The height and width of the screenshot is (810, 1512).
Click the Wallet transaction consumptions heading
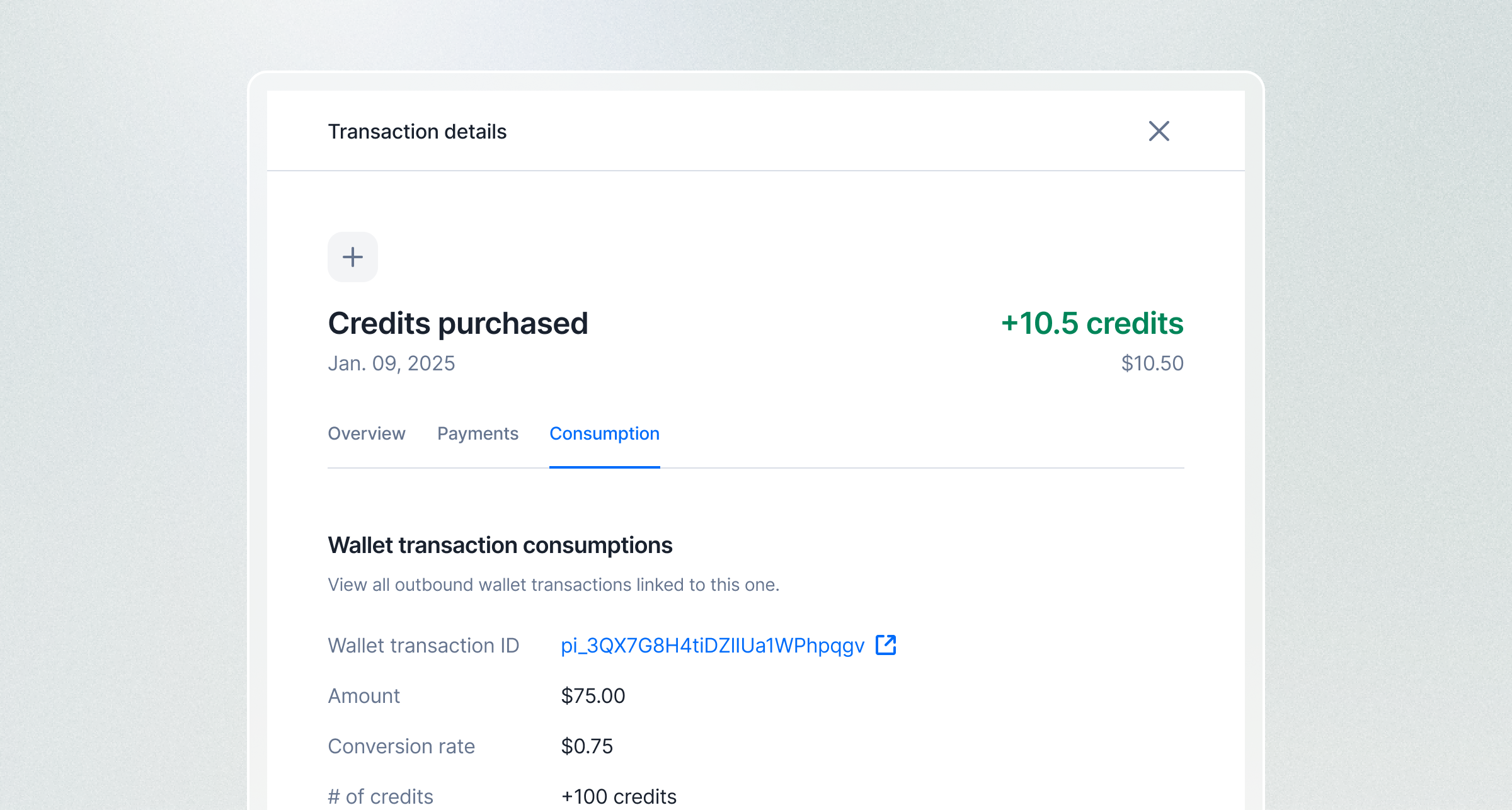(x=500, y=545)
